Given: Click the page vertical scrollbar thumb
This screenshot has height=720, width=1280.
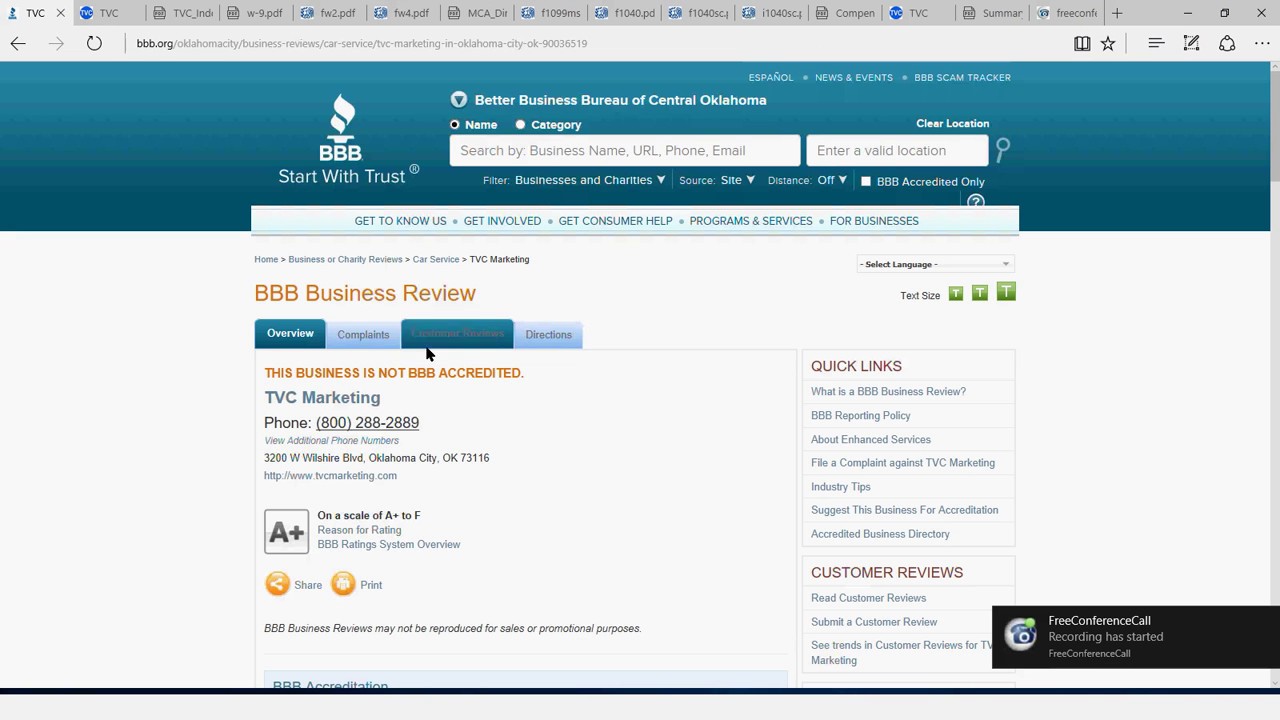Looking at the screenshot, I should tap(1274, 125).
